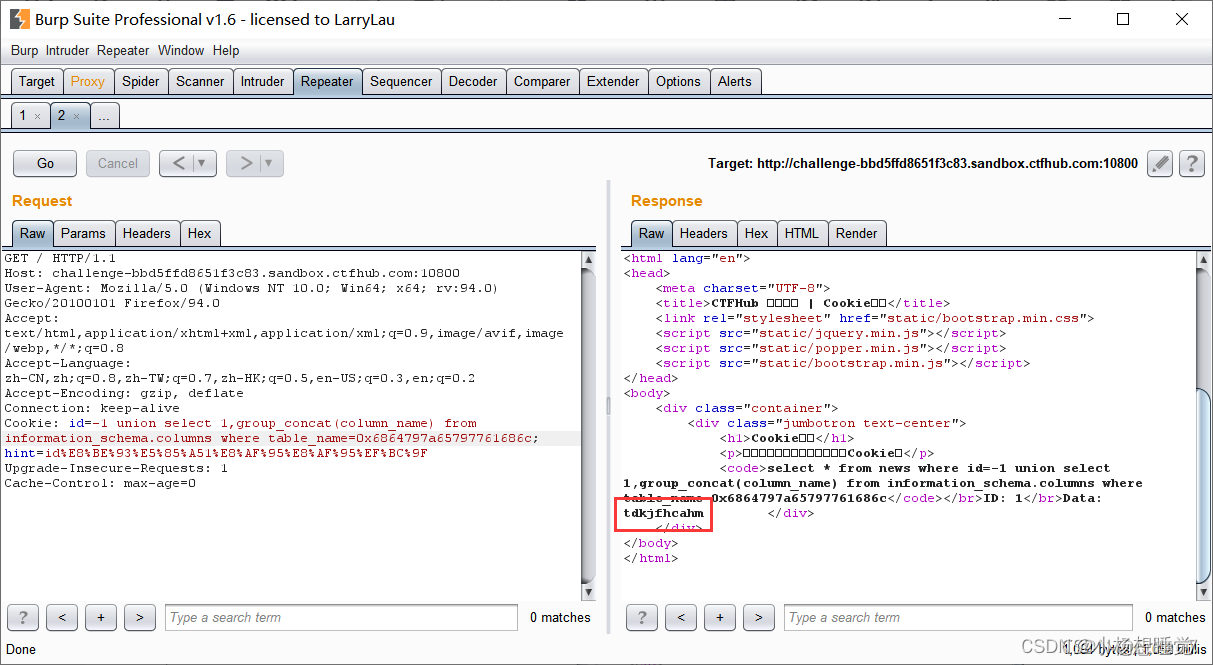This screenshot has width=1213, height=665.
Task: Click the Target URL label text
Action: 923,163
